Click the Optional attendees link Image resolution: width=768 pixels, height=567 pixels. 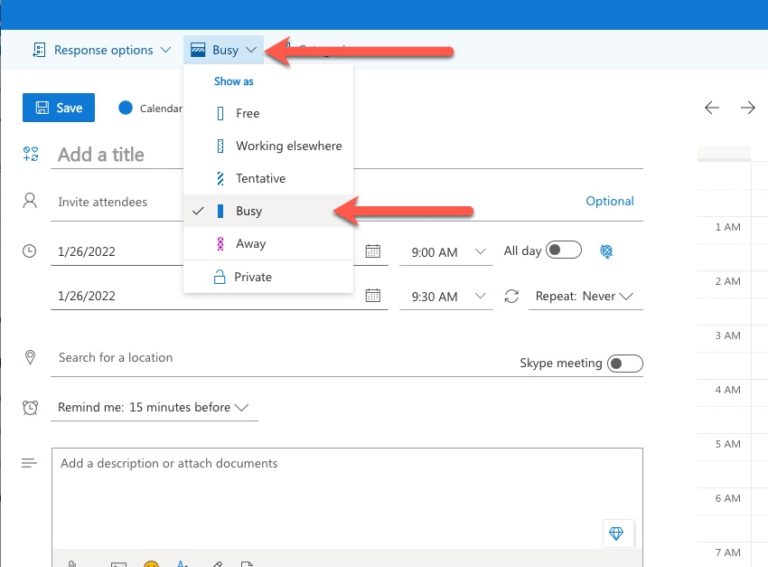pyautogui.click(x=609, y=201)
